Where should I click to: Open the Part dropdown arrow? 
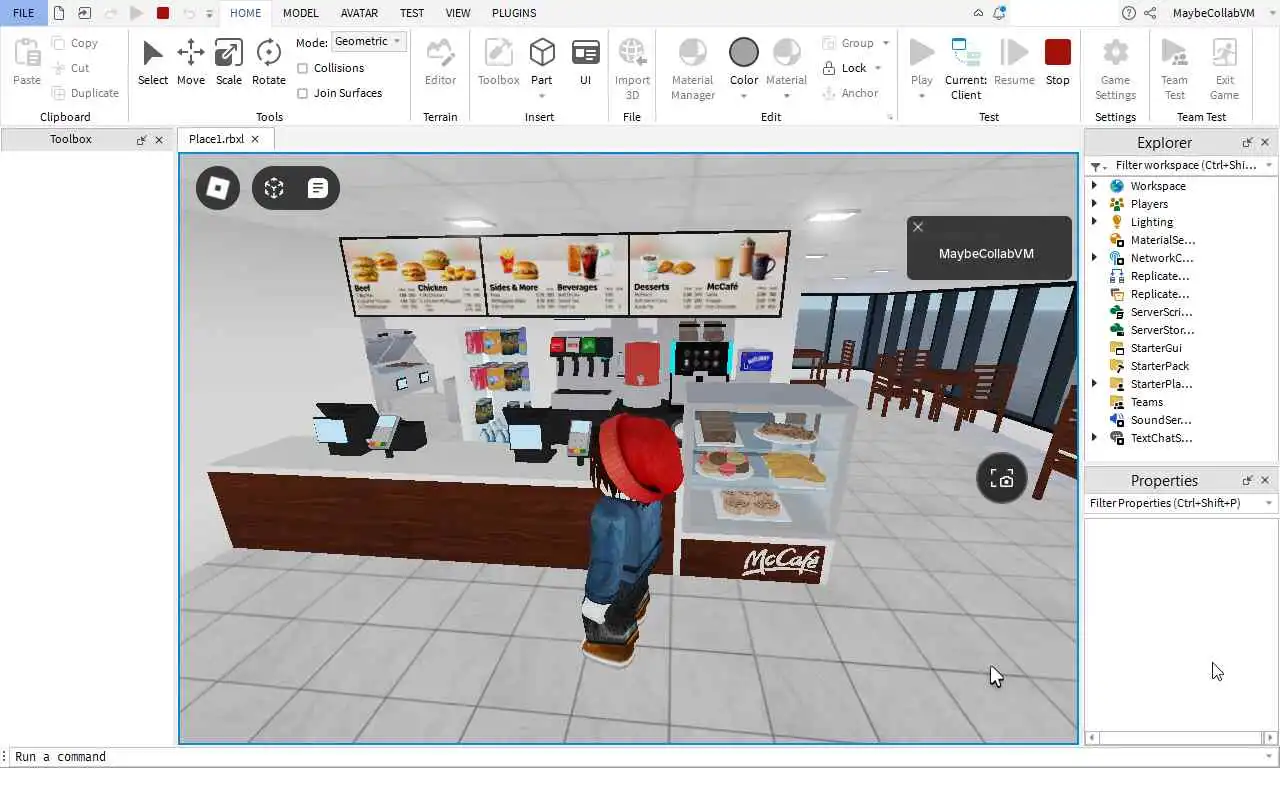(542, 96)
